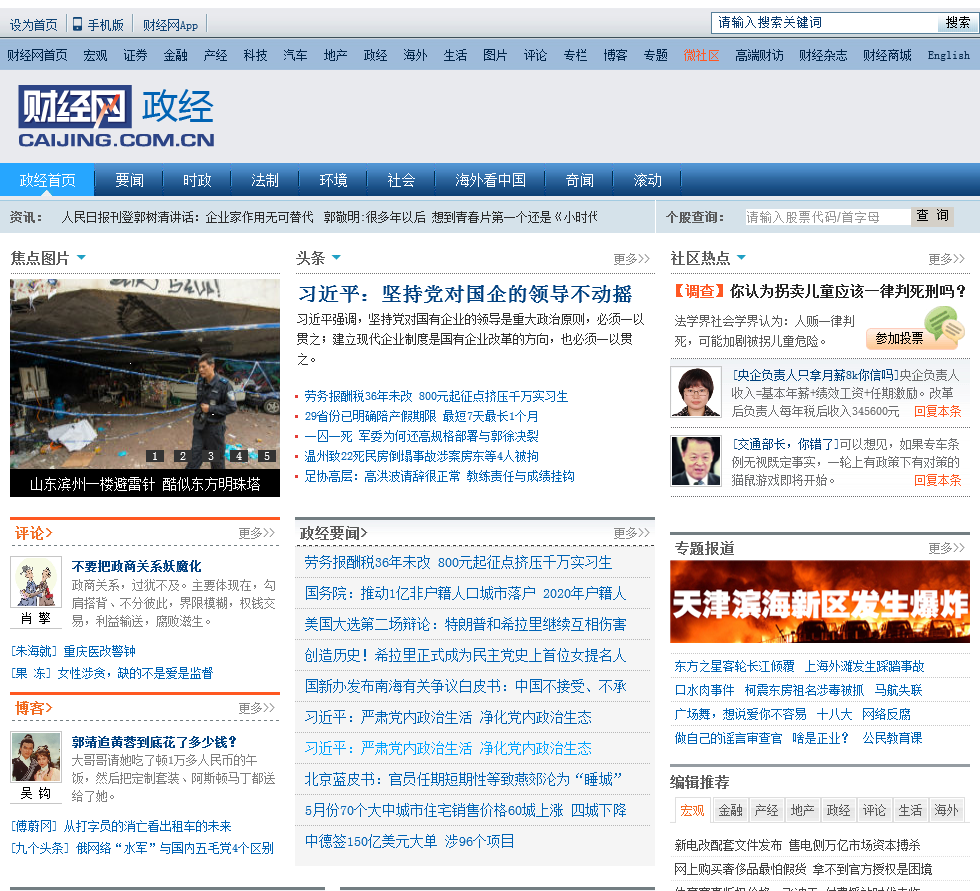
Task: Open the 天津滨海新区发生爆炸 banner
Action: coord(819,602)
